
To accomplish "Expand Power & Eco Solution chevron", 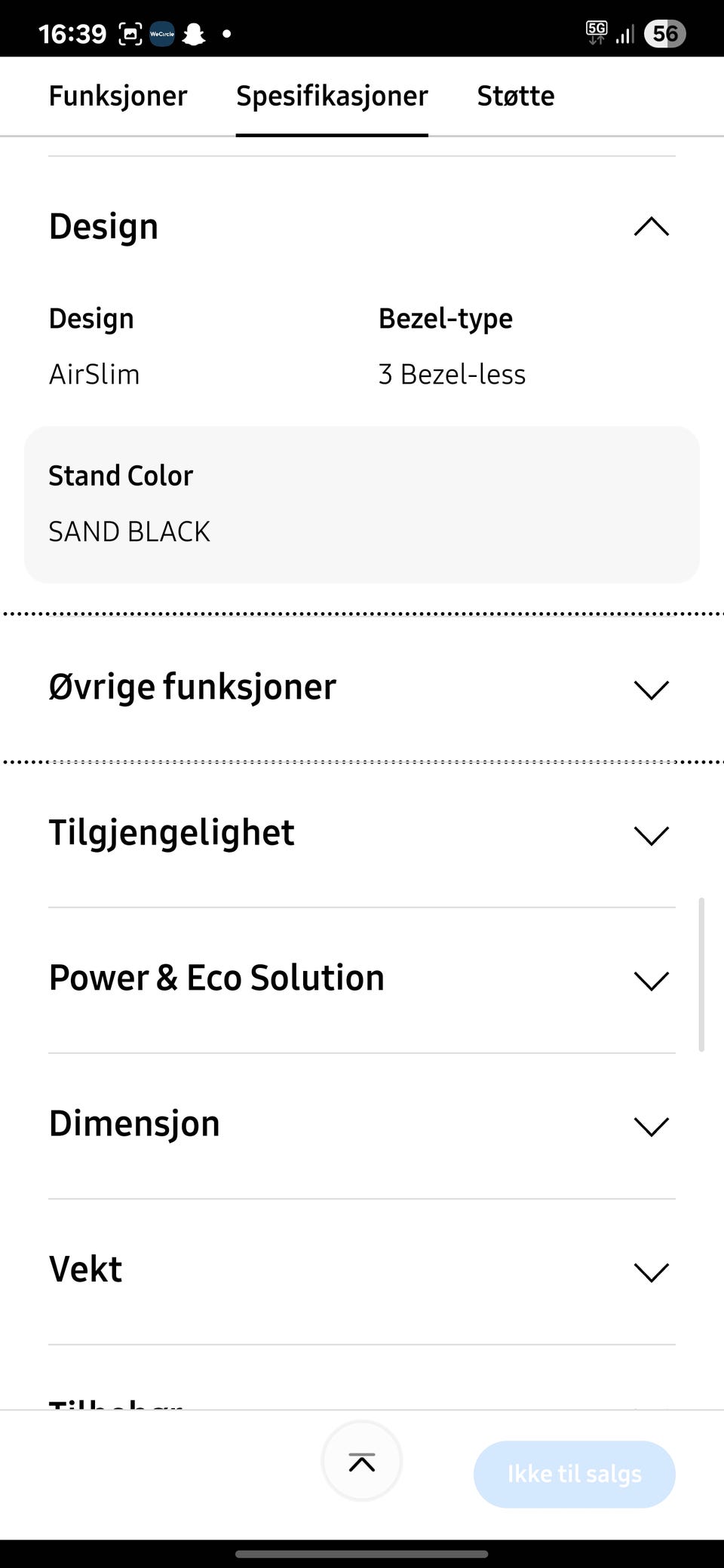I will pos(652,980).
